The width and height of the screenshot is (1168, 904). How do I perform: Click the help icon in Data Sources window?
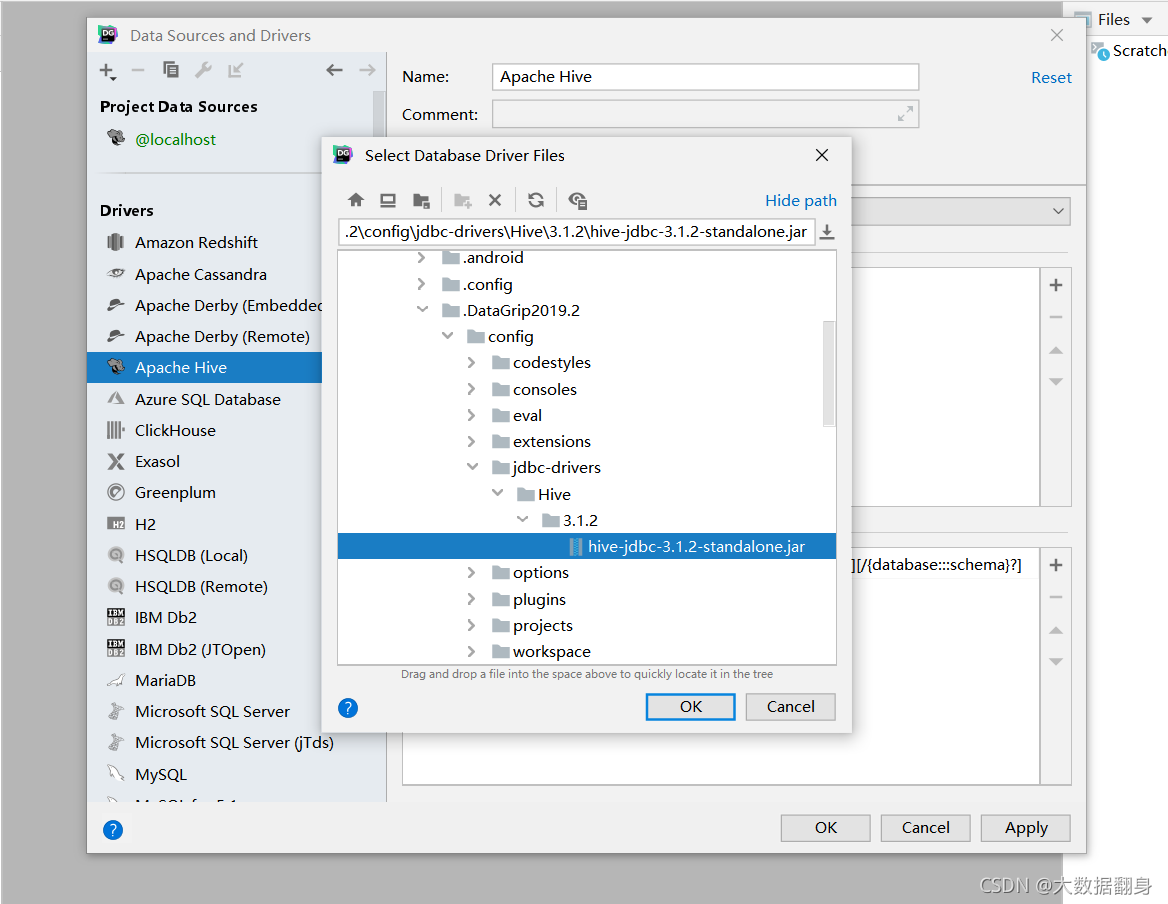112,830
